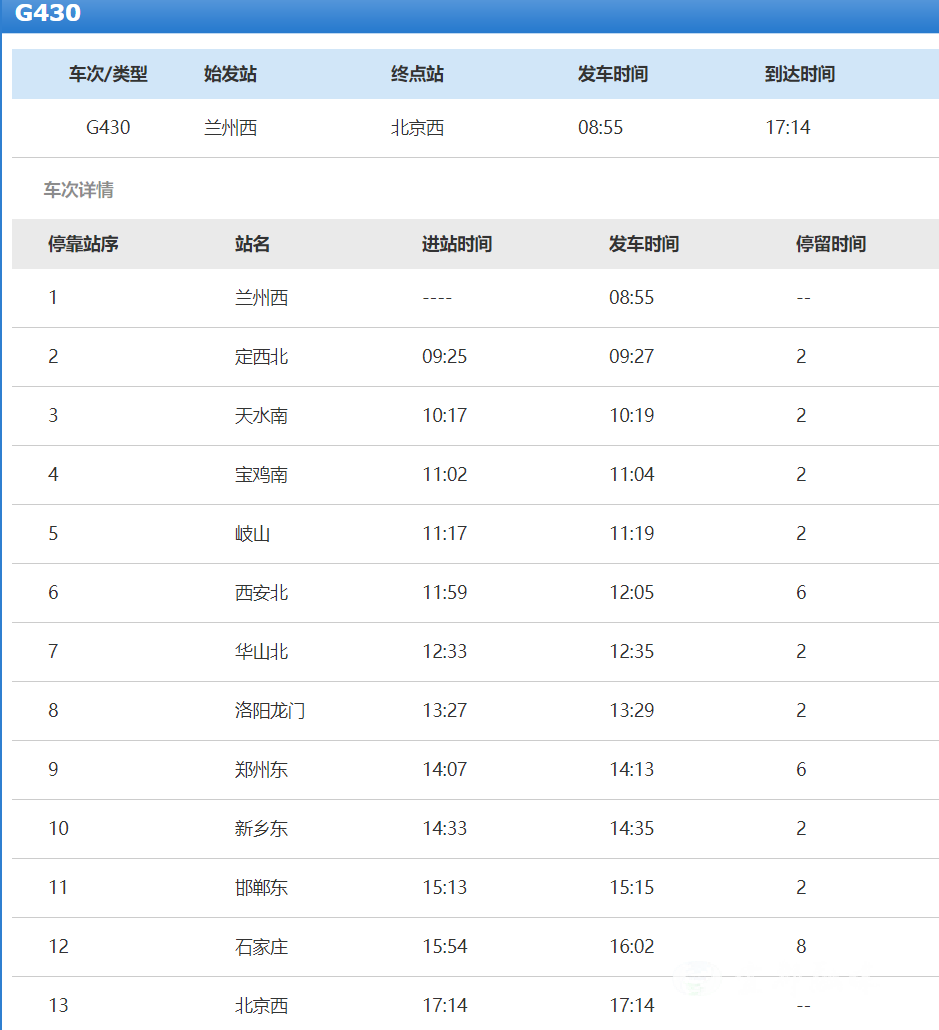Open the 定西北 station entry

tap(261, 357)
